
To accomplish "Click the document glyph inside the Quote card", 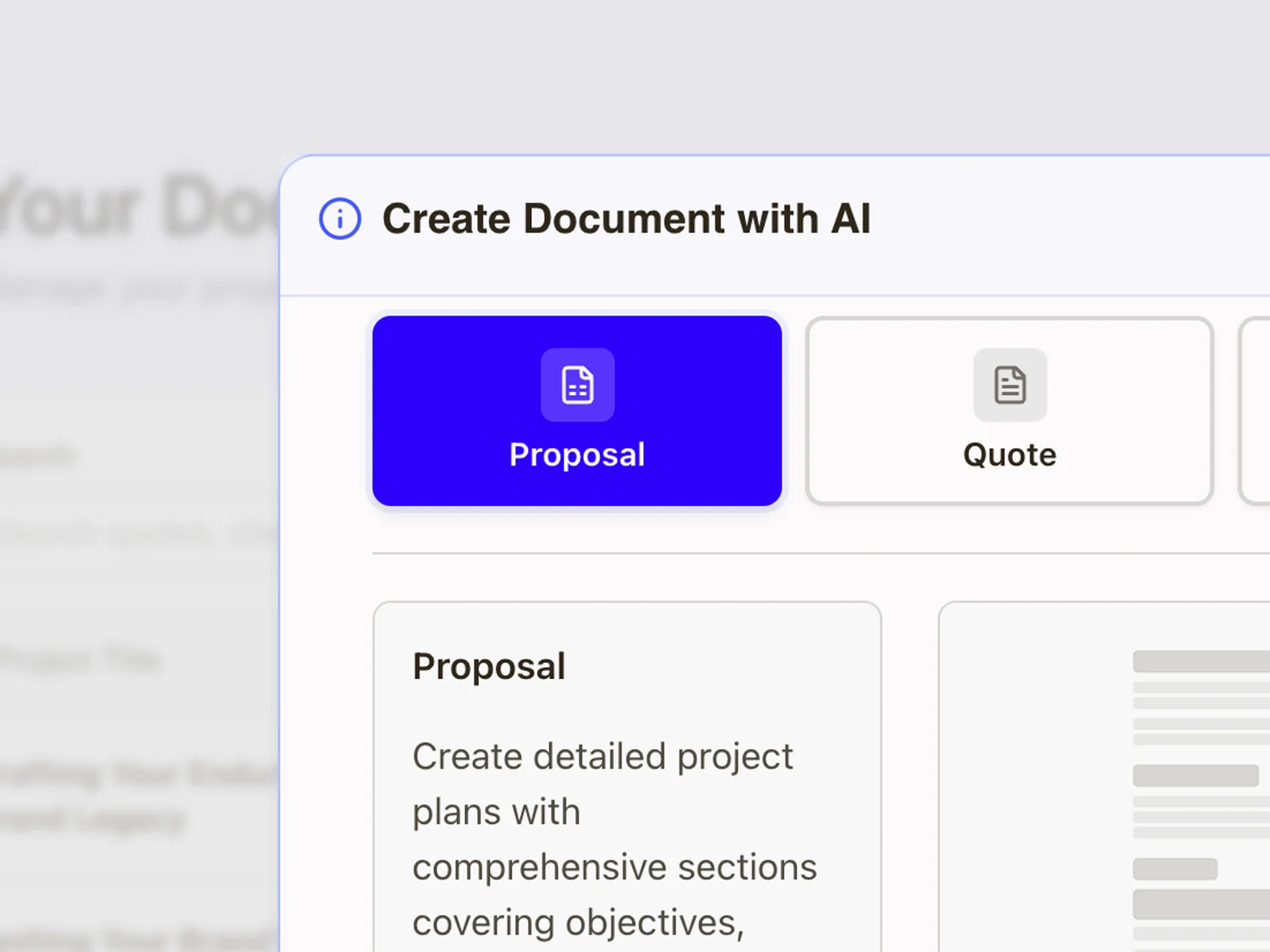I will click(x=1009, y=386).
